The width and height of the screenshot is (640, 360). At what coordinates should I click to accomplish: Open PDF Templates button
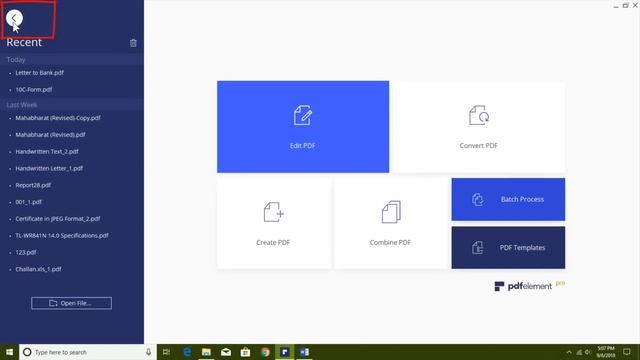coord(508,247)
